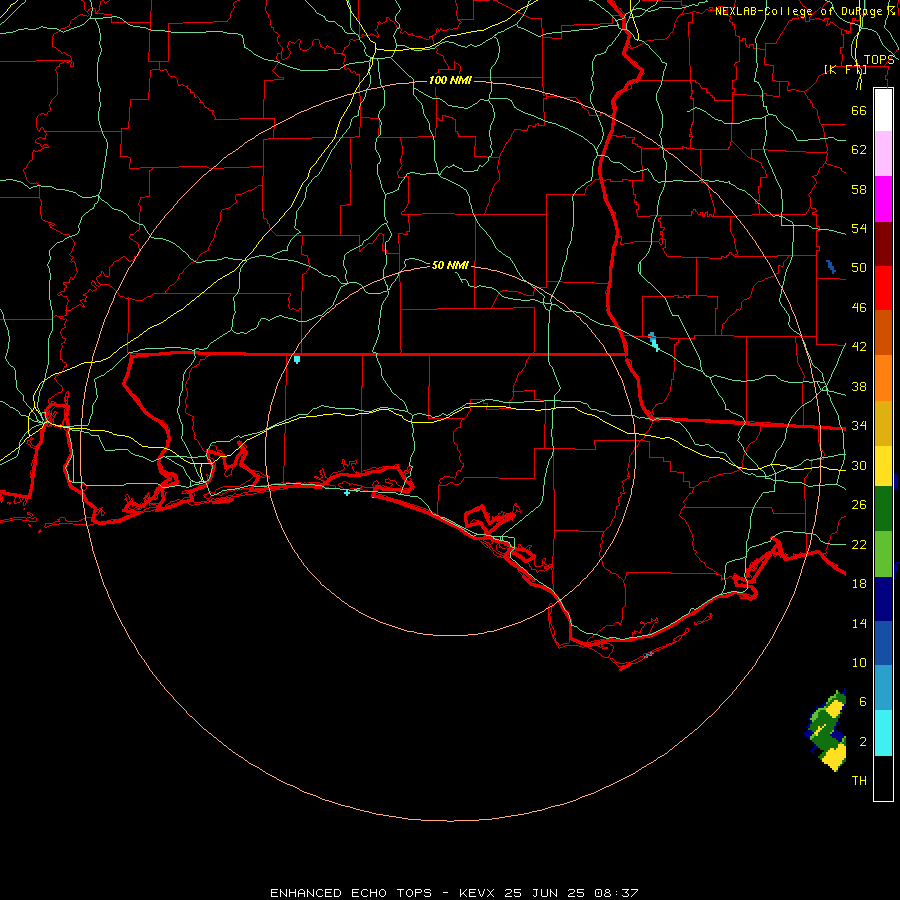Click the NEXLAB-College of DuPage credit
This screenshot has width=900, height=900.
pyautogui.click(x=805, y=11)
